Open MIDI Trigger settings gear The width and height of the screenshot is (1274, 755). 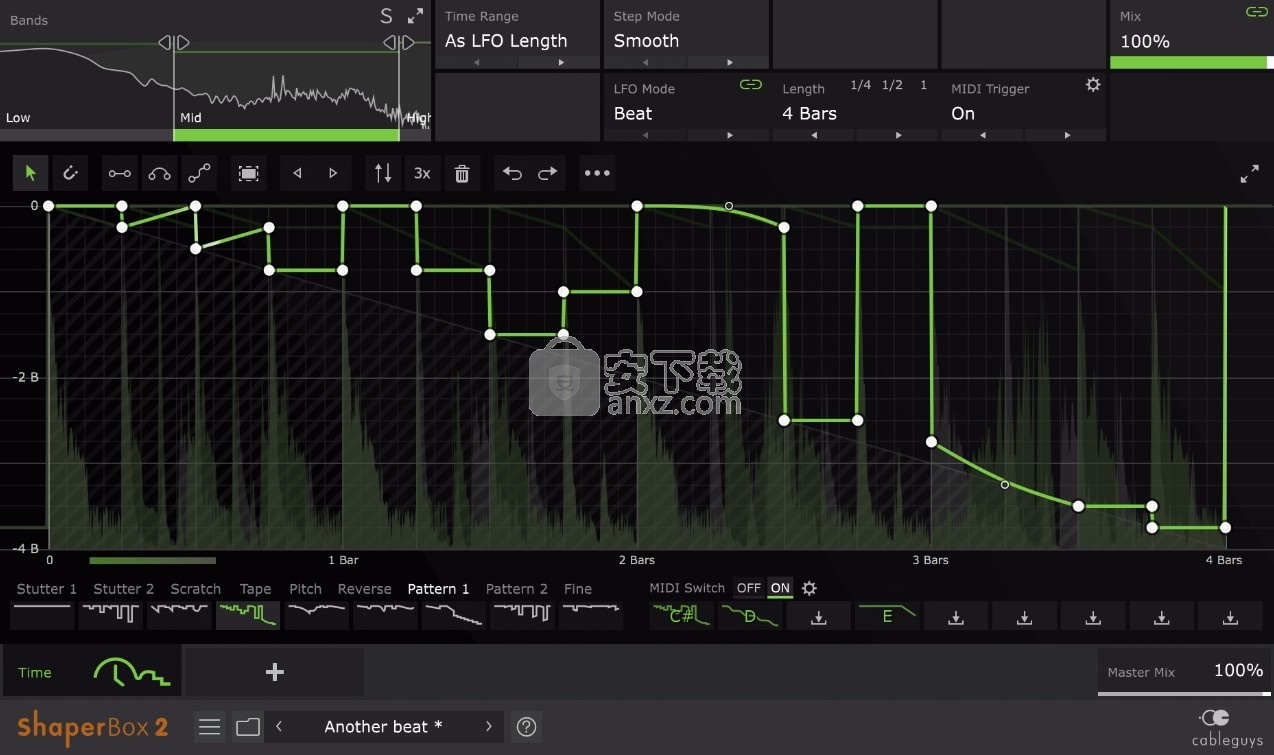tap(1093, 85)
